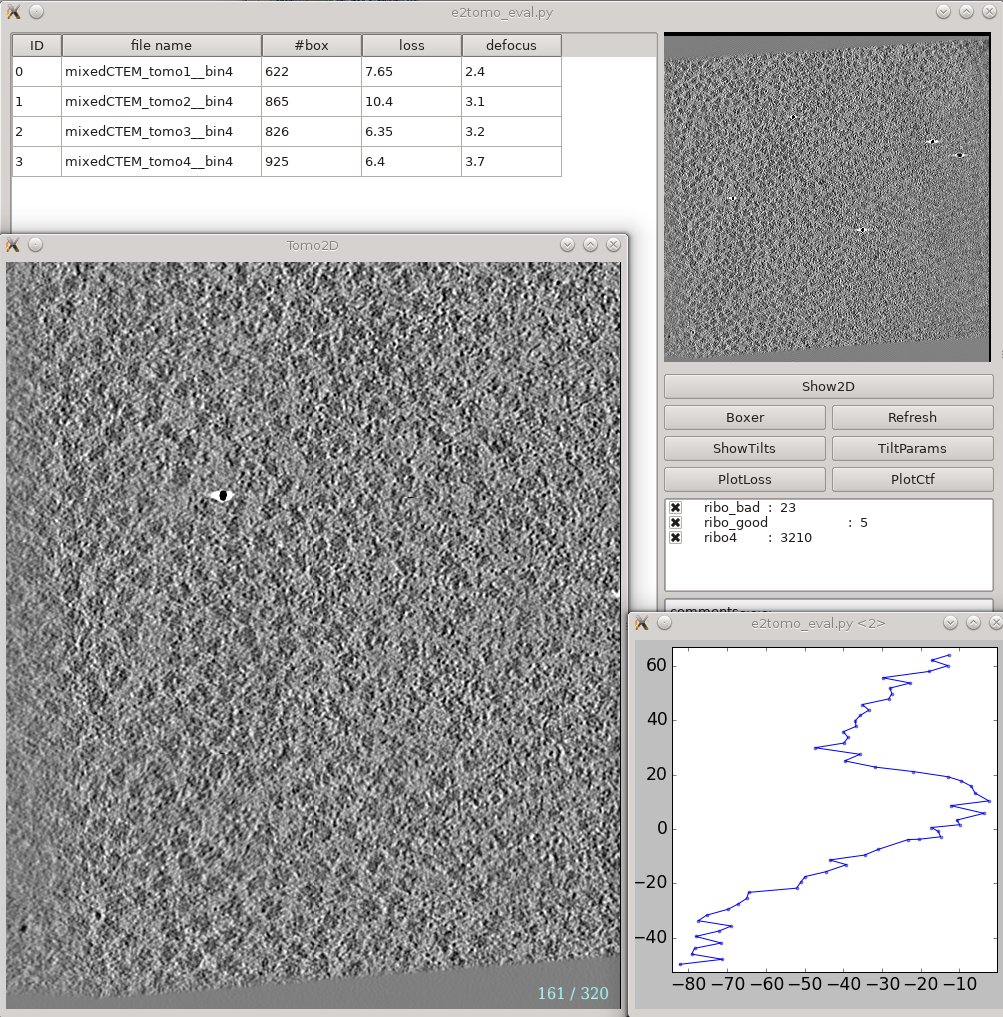
Task: Toggle the ribo_good checkbox
Action: (x=676, y=523)
